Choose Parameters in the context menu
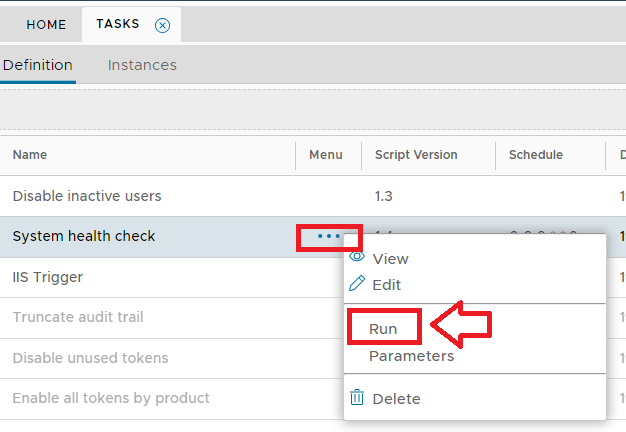Image resolution: width=626 pixels, height=432 pixels. point(411,356)
